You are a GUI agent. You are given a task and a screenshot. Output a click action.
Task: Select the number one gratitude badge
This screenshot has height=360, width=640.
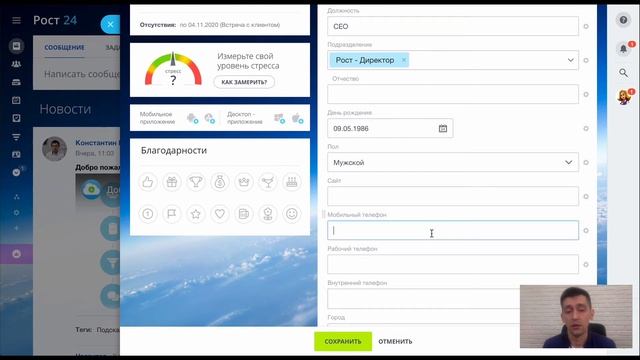tap(148, 213)
